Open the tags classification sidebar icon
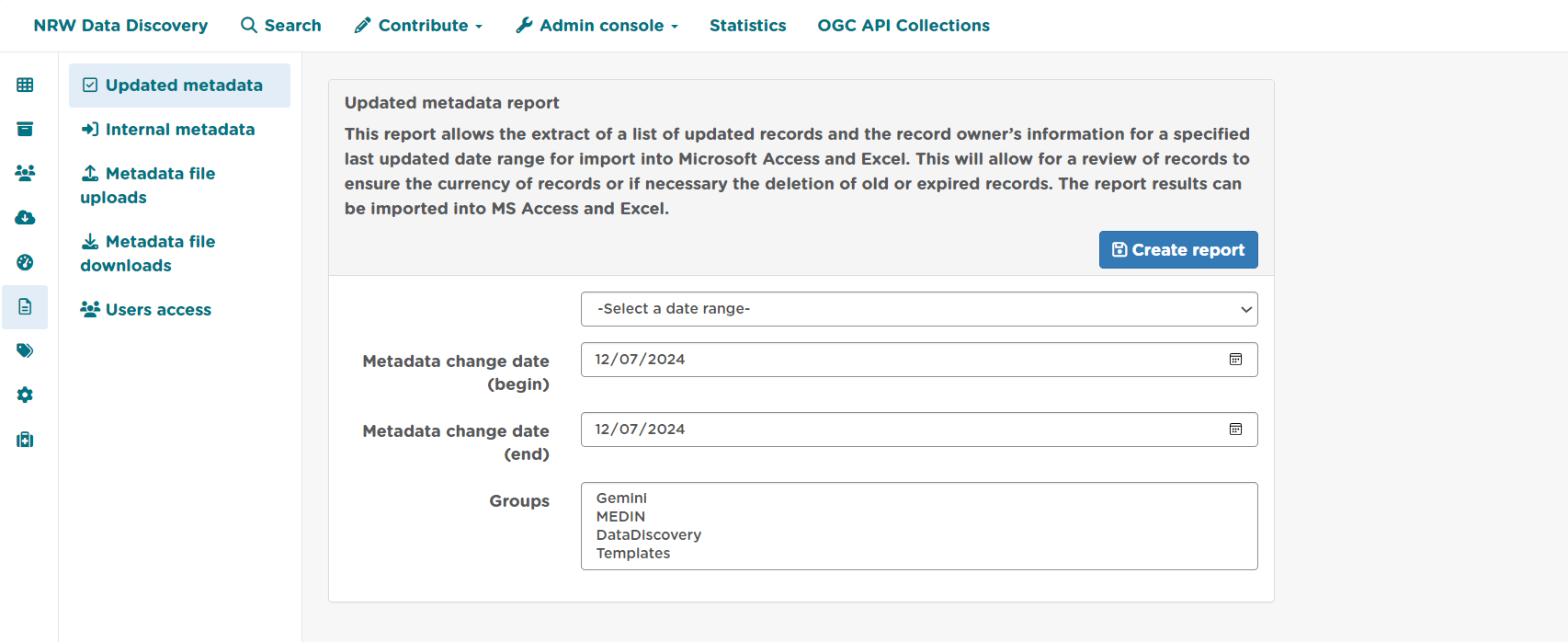1568x642 pixels. [25, 350]
